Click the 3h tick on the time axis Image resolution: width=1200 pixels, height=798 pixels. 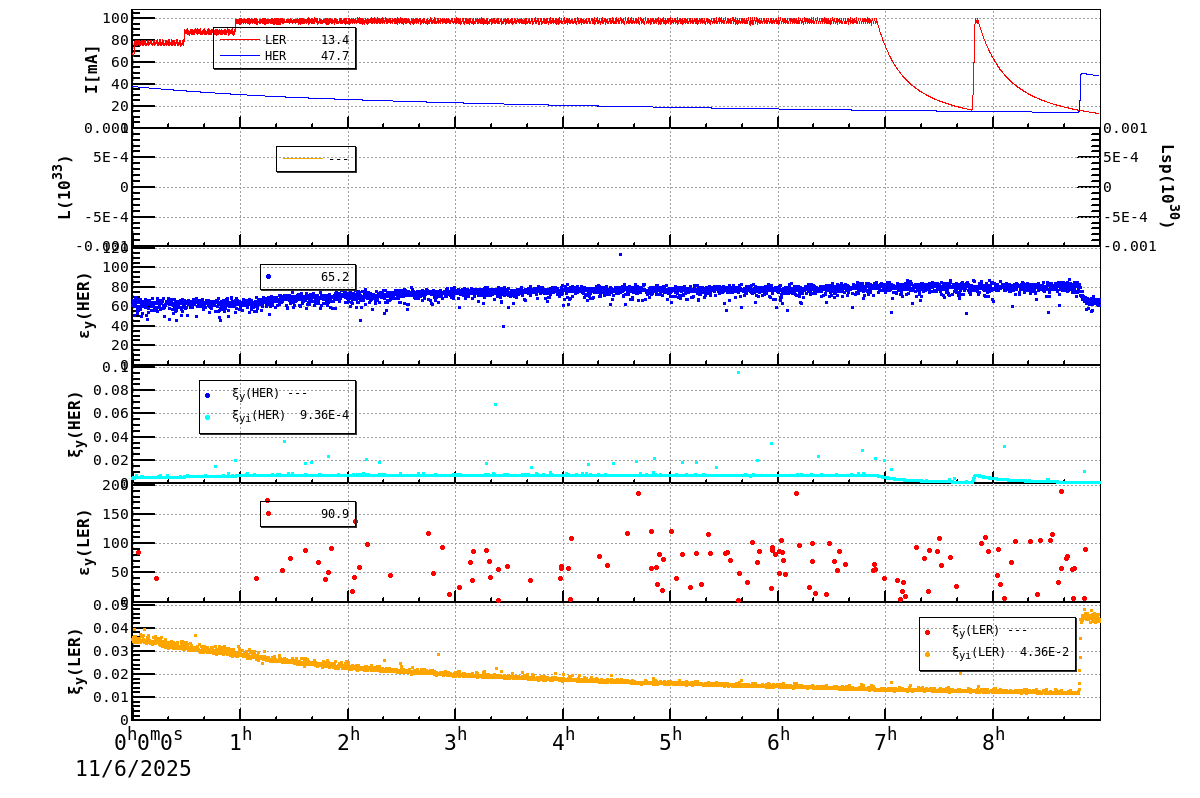coord(456,741)
